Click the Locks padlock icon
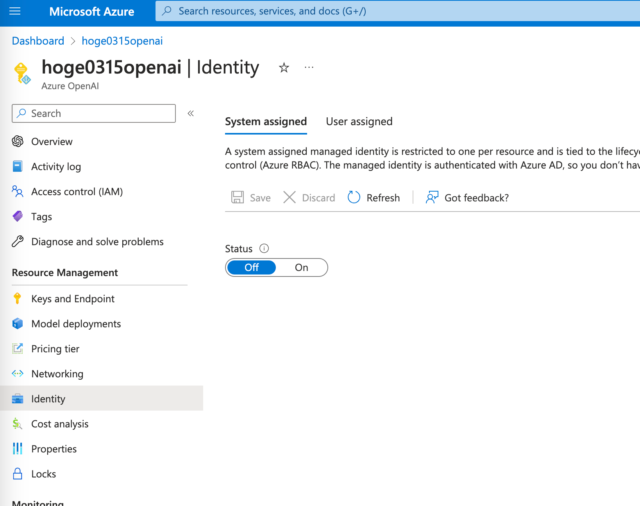 tap(18, 473)
